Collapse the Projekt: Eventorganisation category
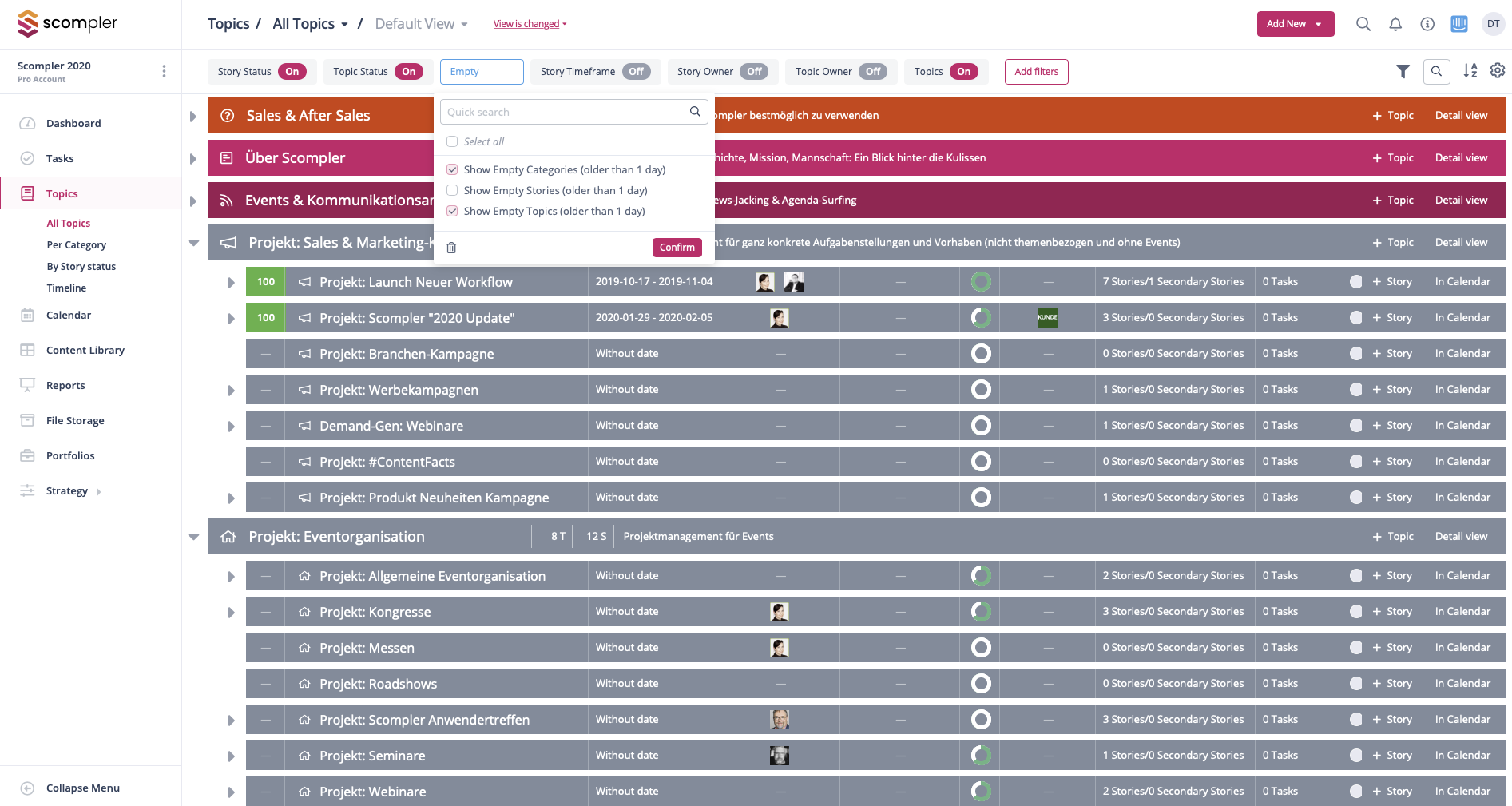Viewport: 1512px width, 806px height. pos(193,537)
